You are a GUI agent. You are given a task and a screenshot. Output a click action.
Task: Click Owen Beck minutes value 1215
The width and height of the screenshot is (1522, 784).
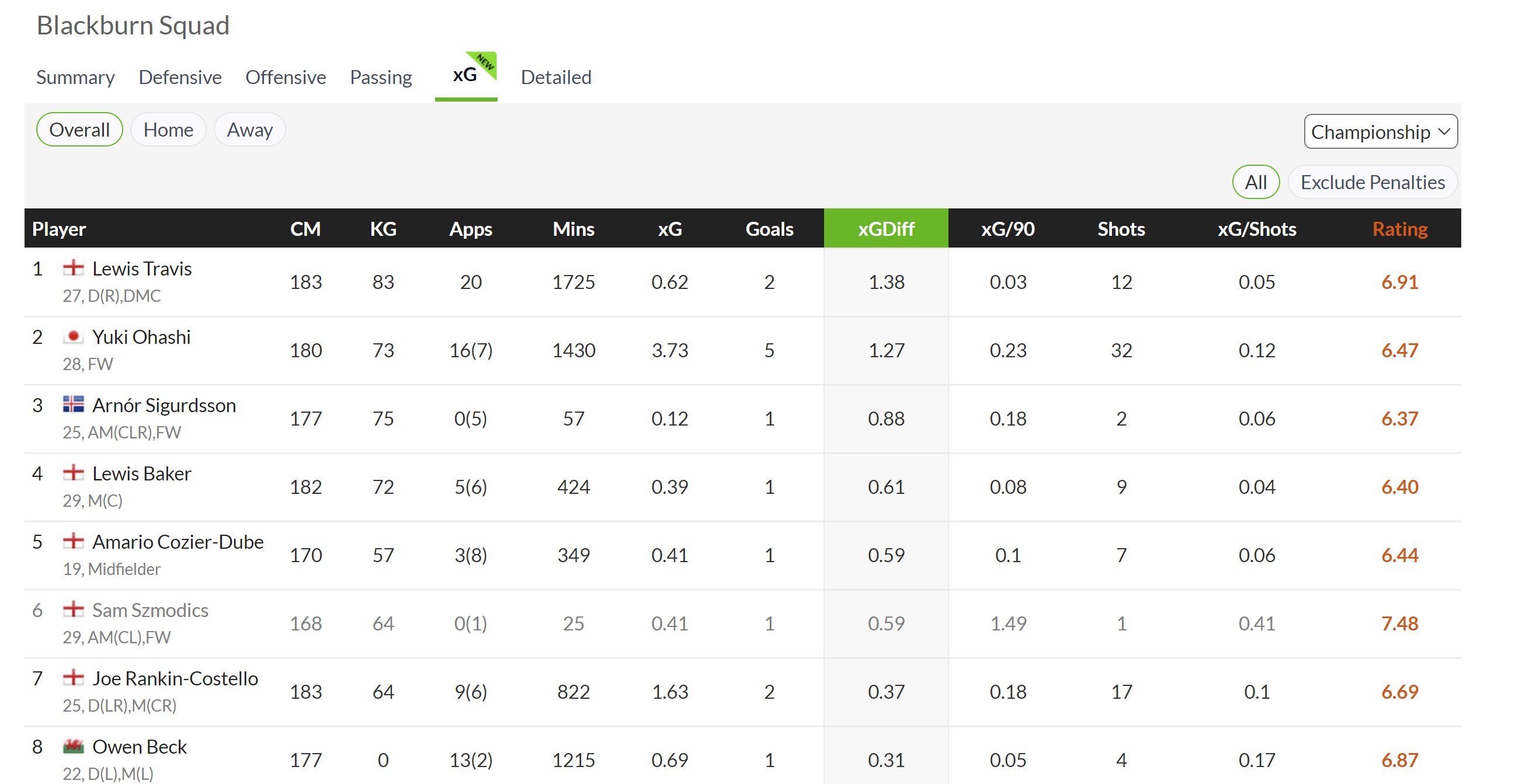click(574, 760)
